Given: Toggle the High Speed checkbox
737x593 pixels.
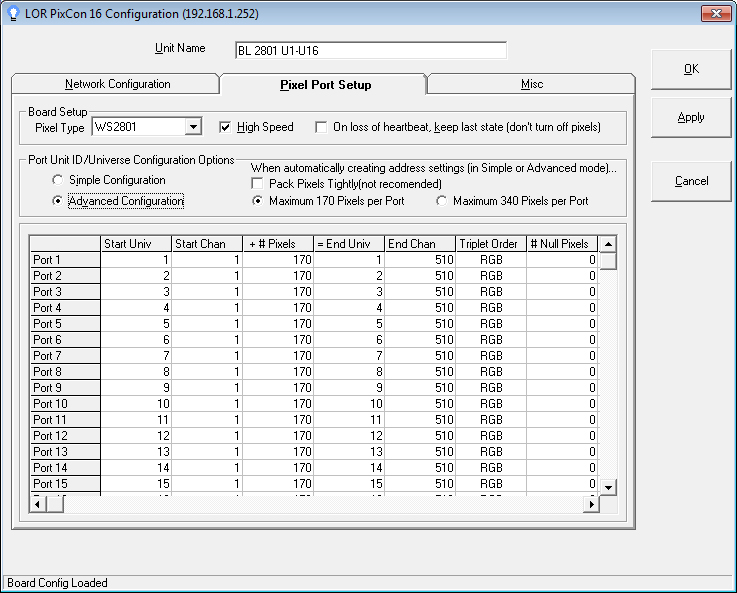Looking at the screenshot, I should tap(225, 127).
